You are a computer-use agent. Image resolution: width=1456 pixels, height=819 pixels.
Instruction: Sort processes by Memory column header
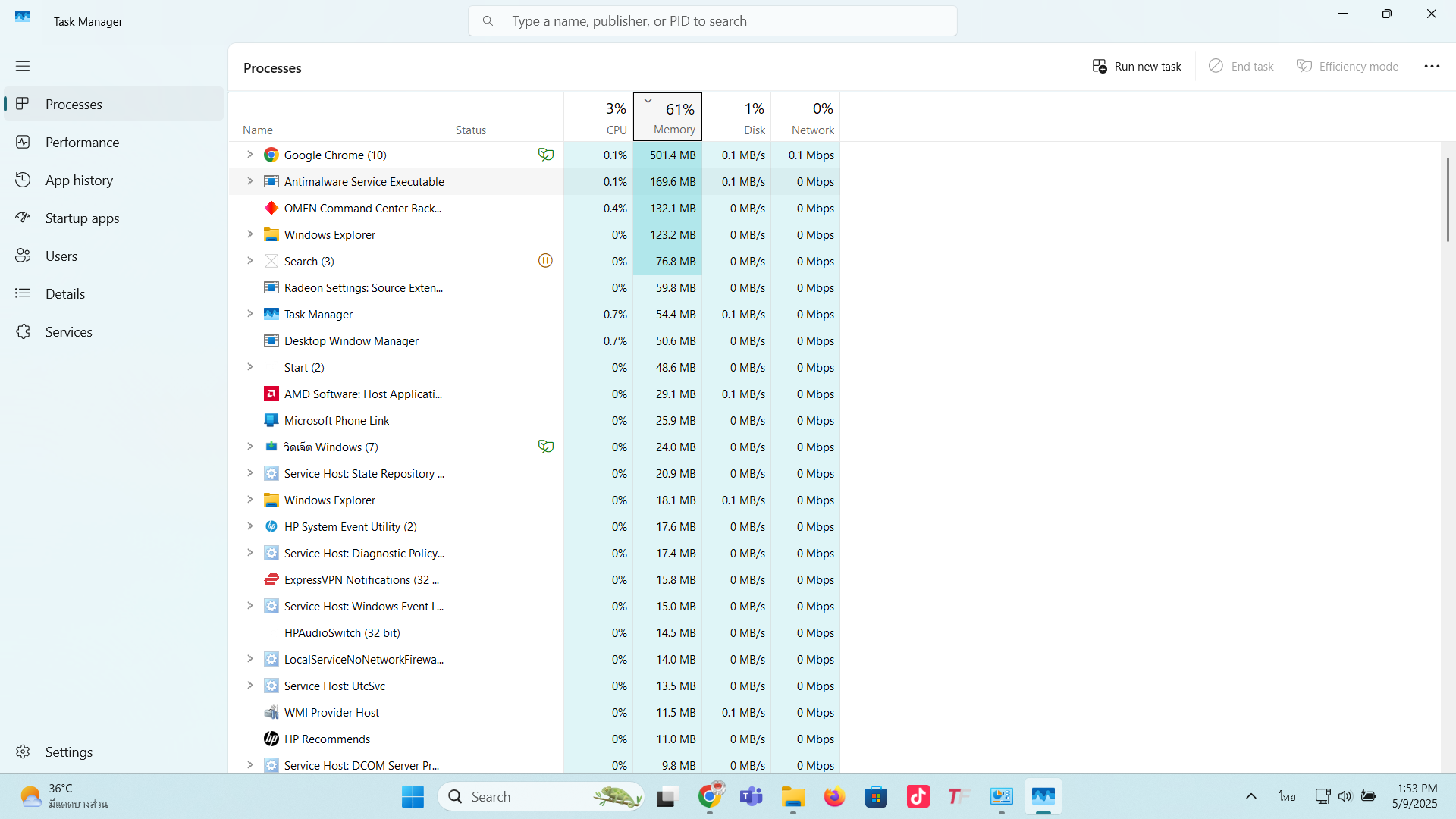(x=667, y=117)
